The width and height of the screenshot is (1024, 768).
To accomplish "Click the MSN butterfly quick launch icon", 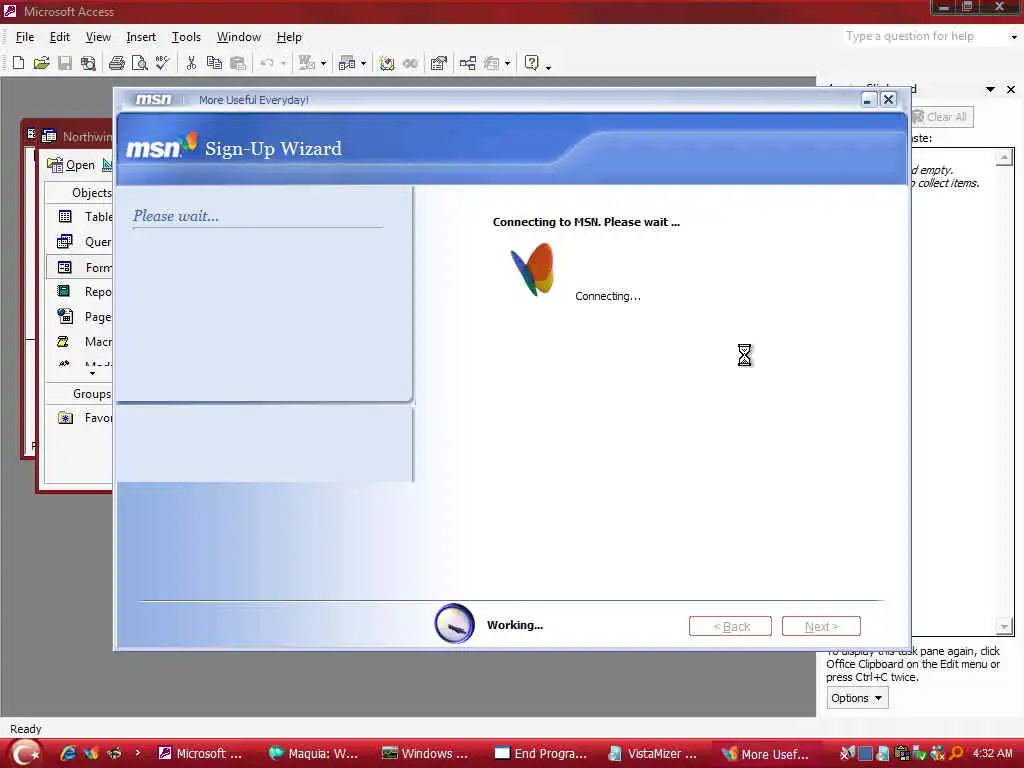I will (x=90, y=753).
